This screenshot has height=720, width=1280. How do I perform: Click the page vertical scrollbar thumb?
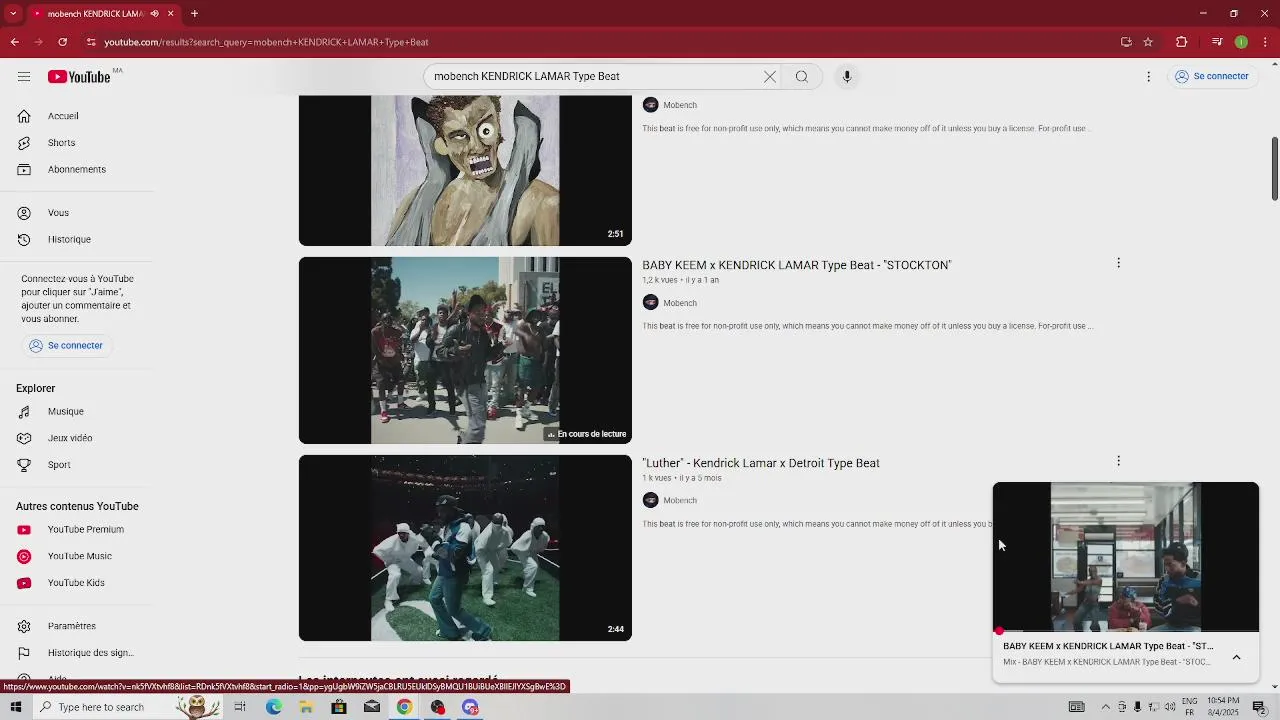[x=1274, y=168]
